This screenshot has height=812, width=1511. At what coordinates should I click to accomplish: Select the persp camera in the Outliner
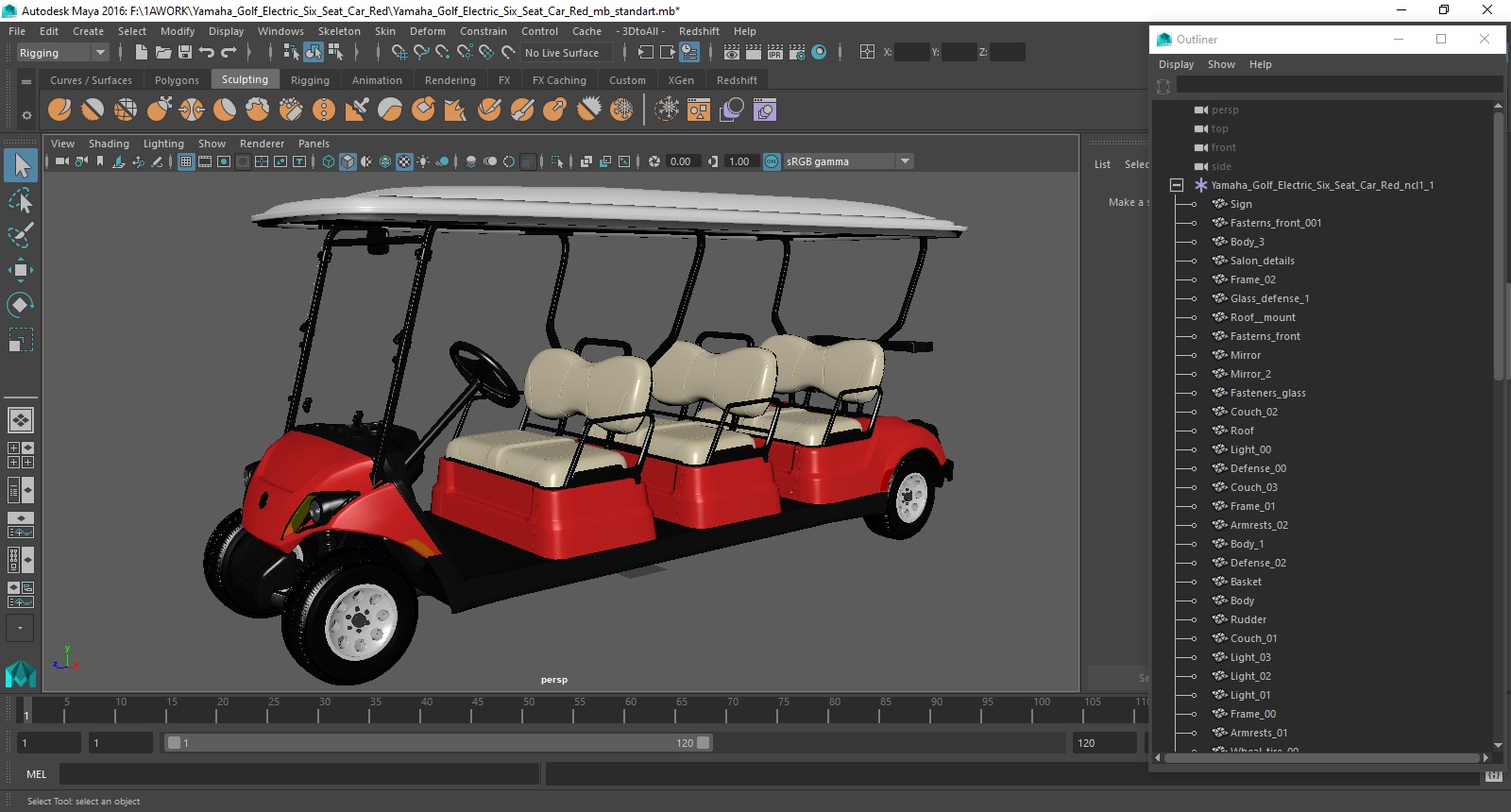1225,110
